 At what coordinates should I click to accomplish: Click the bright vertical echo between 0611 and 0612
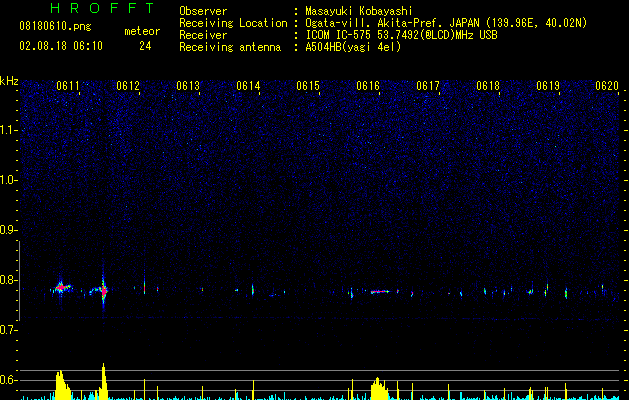pyautogui.click(x=103, y=290)
